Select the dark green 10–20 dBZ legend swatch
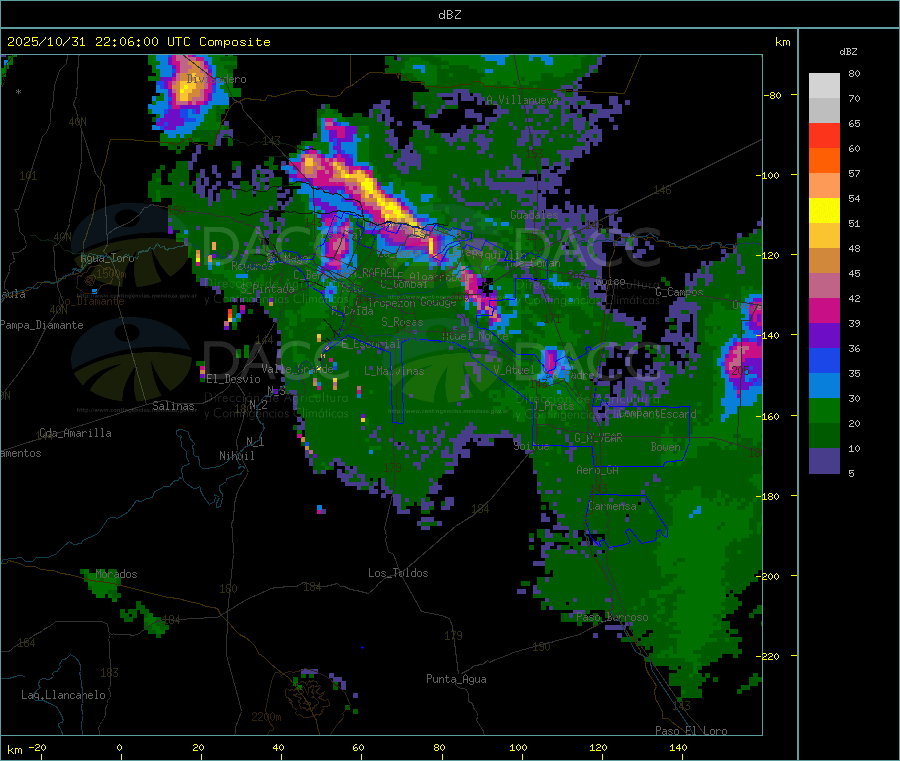Viewport: 900px width, 761px height. 824,436
